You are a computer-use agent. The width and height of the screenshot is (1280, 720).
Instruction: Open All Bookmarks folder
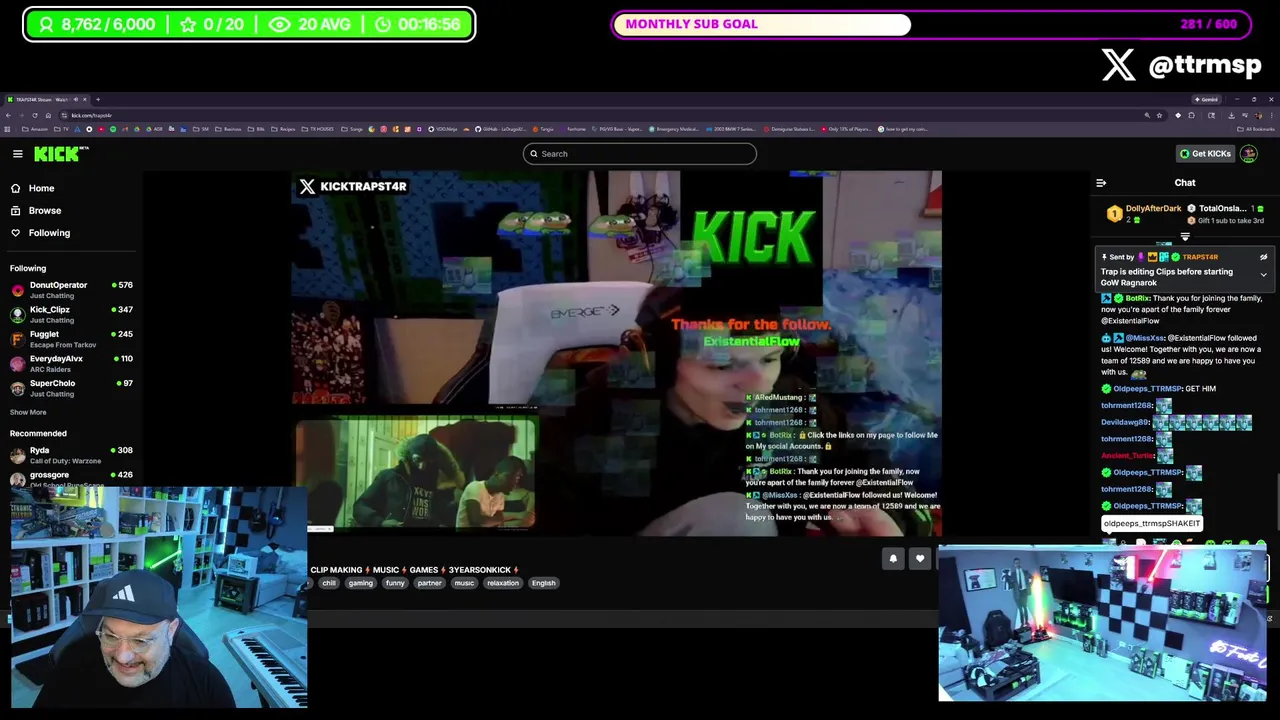1256,129
